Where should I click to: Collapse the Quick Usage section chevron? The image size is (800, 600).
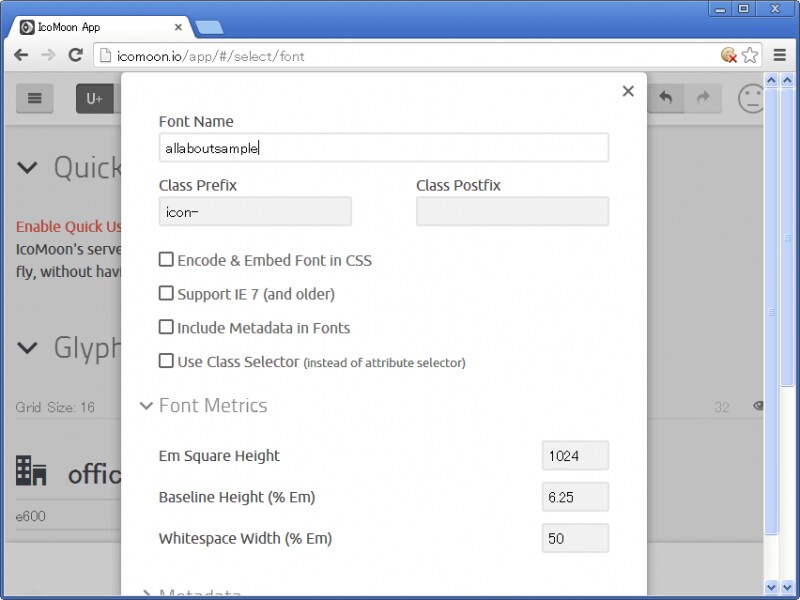tap(27, 167)
